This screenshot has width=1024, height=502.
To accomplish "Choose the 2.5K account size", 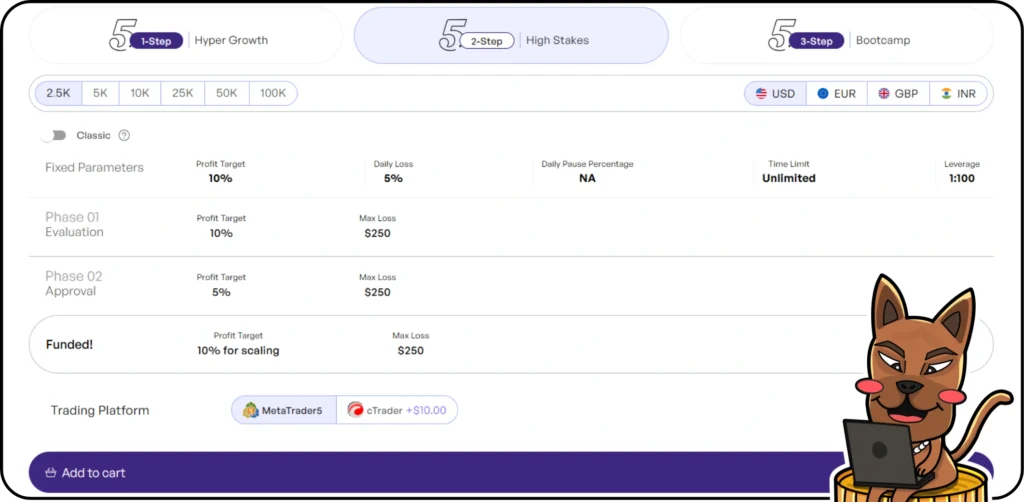I will (58, 93).
